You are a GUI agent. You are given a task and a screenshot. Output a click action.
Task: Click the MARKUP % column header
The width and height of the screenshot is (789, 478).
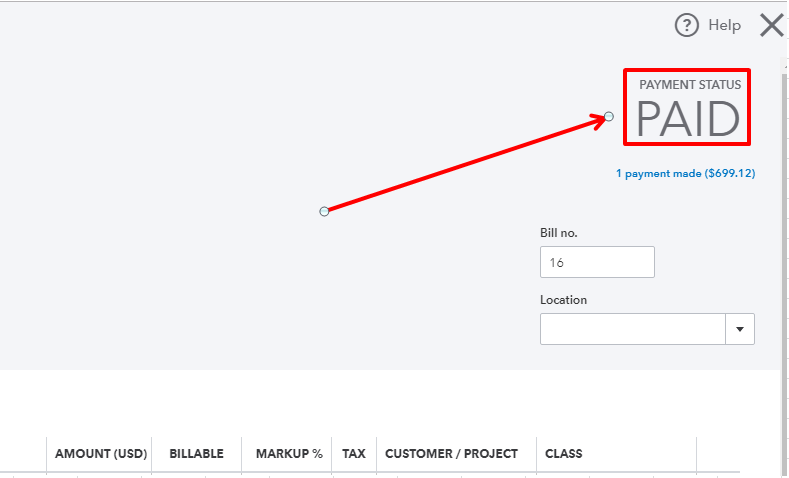[x=289, y=454]
